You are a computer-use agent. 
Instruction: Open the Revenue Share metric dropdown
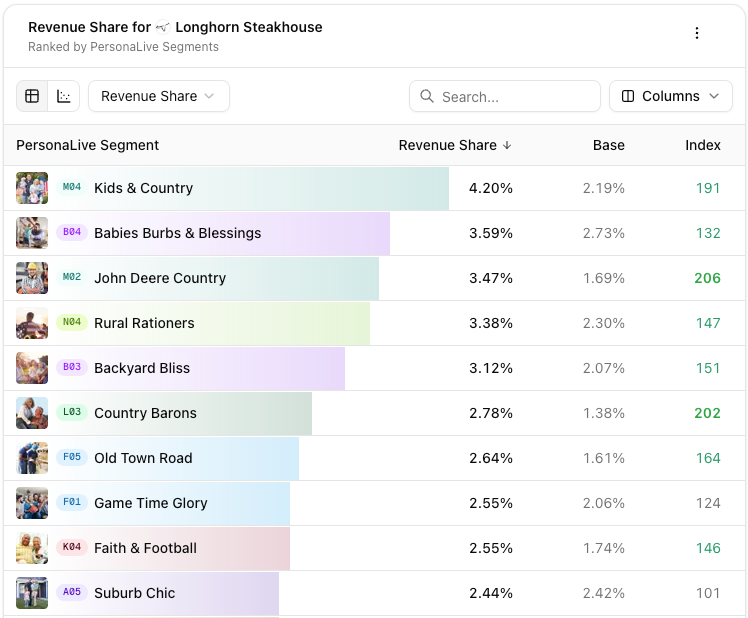point(159,96)
